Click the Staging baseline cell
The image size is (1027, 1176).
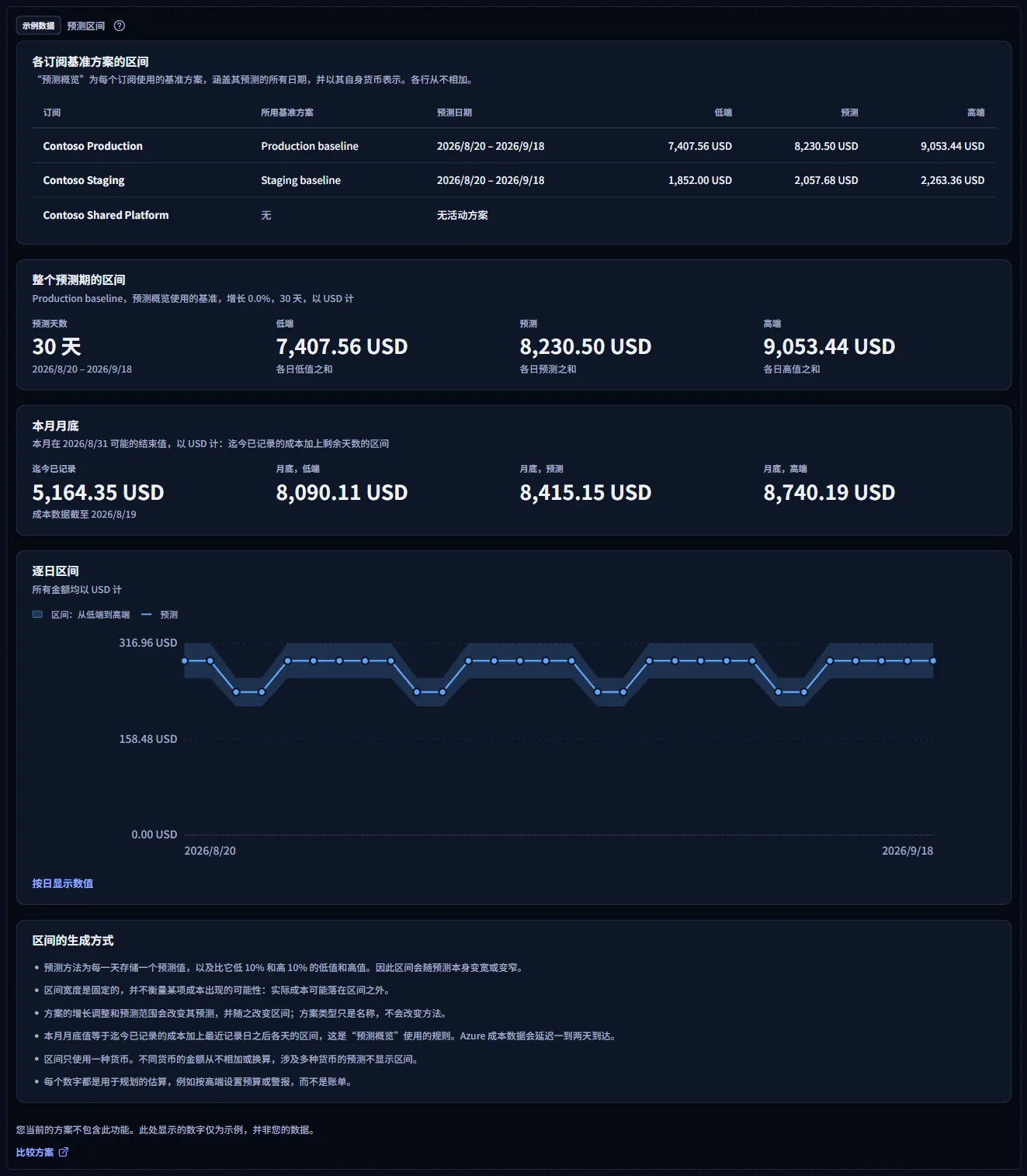pos(300,180)
